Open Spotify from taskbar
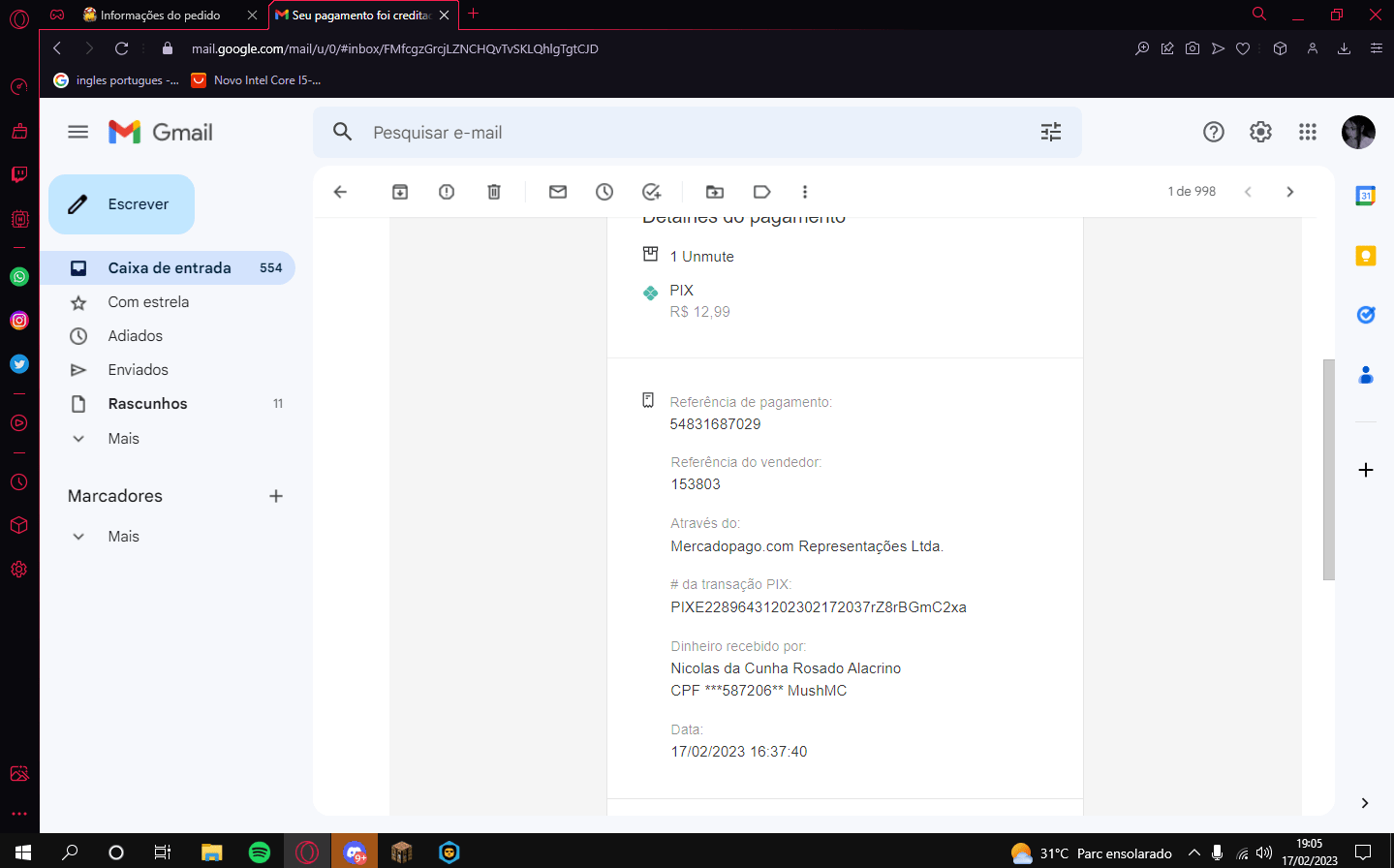The height and width of the screenshot is (868, 1394). pos(260,852)
